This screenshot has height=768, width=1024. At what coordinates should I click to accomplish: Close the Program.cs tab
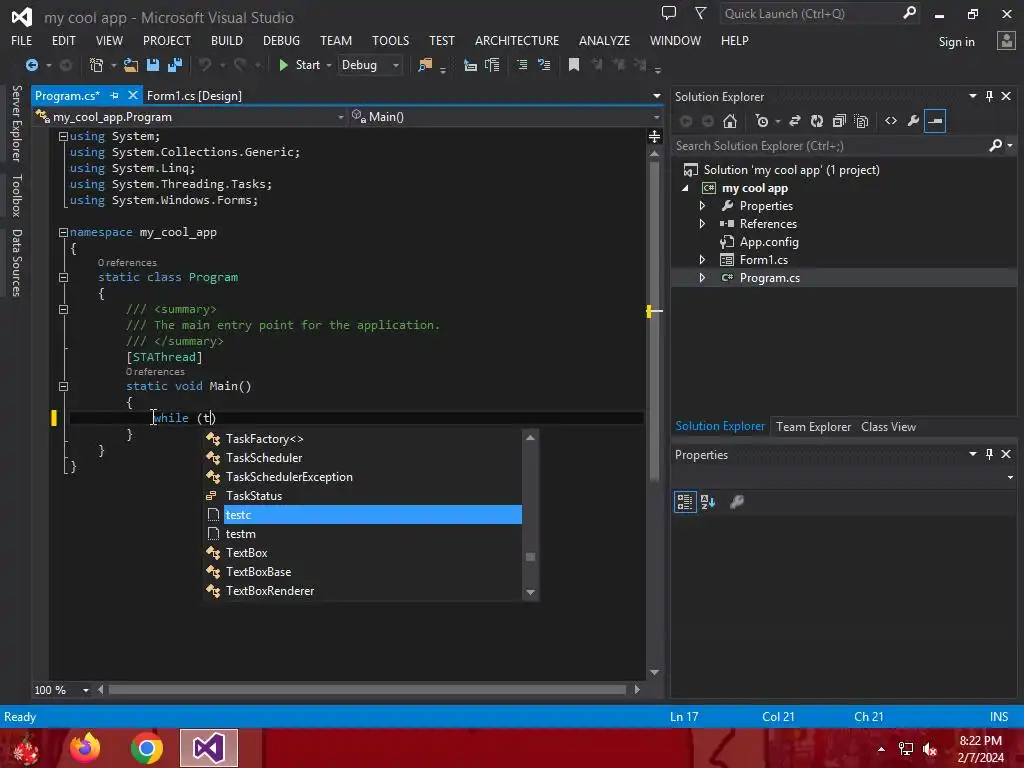[133, 95]
